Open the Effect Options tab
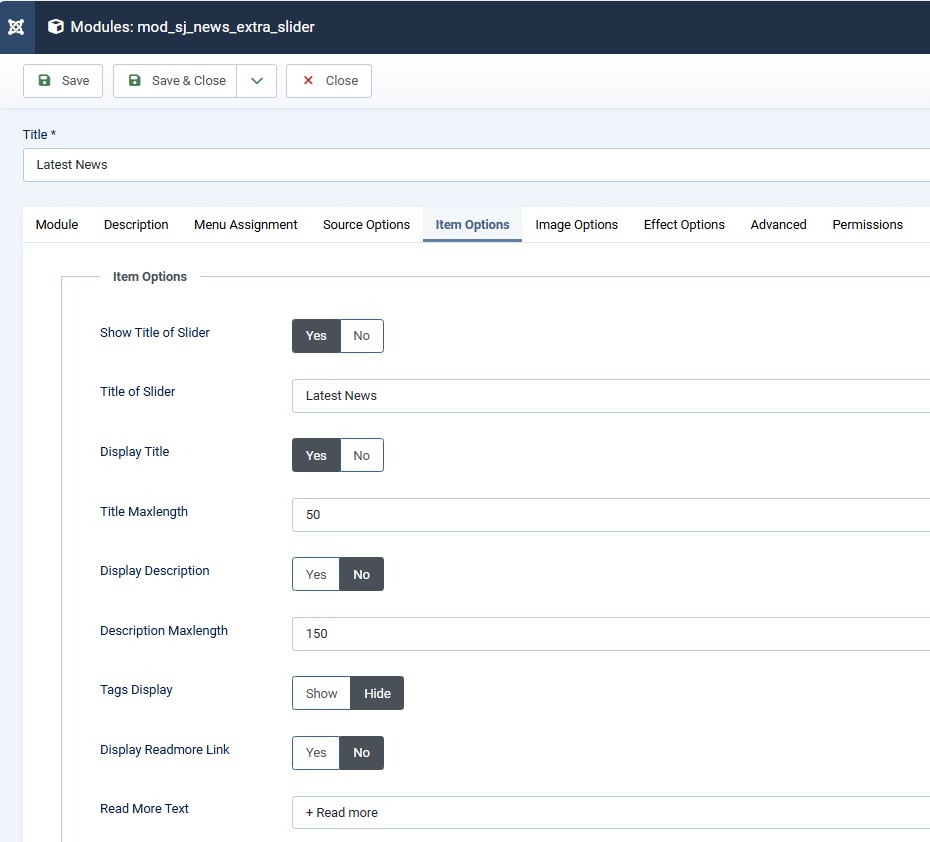 pos(684,225)
